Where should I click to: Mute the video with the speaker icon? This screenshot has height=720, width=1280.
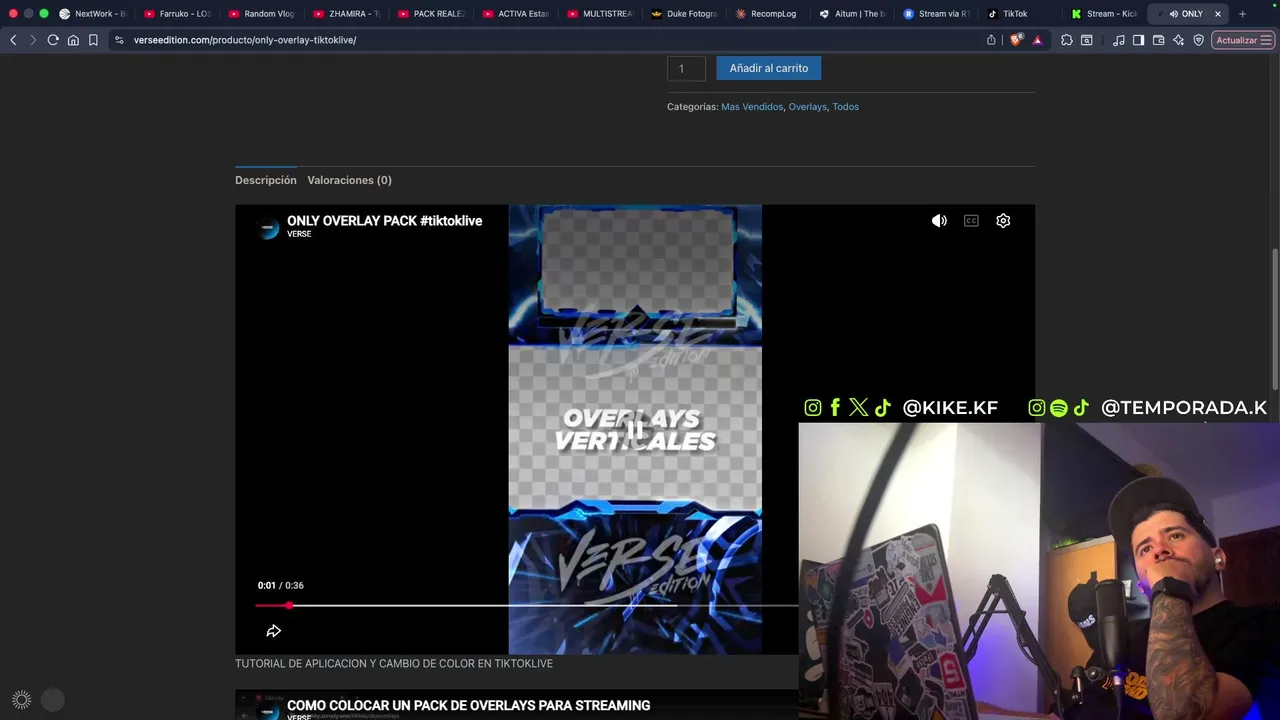(x=939, y=221)
